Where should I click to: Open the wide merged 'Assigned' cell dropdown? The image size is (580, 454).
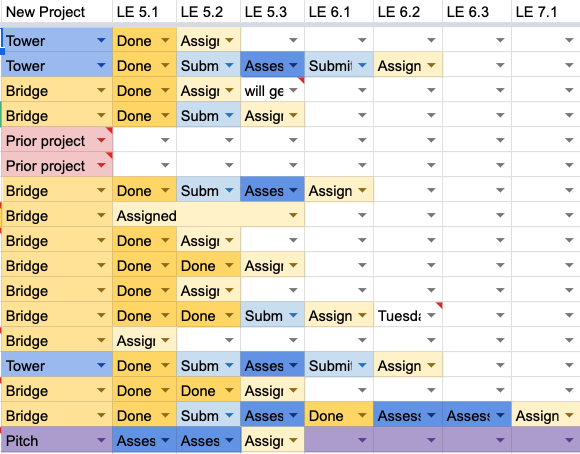(x=293, y=215)
